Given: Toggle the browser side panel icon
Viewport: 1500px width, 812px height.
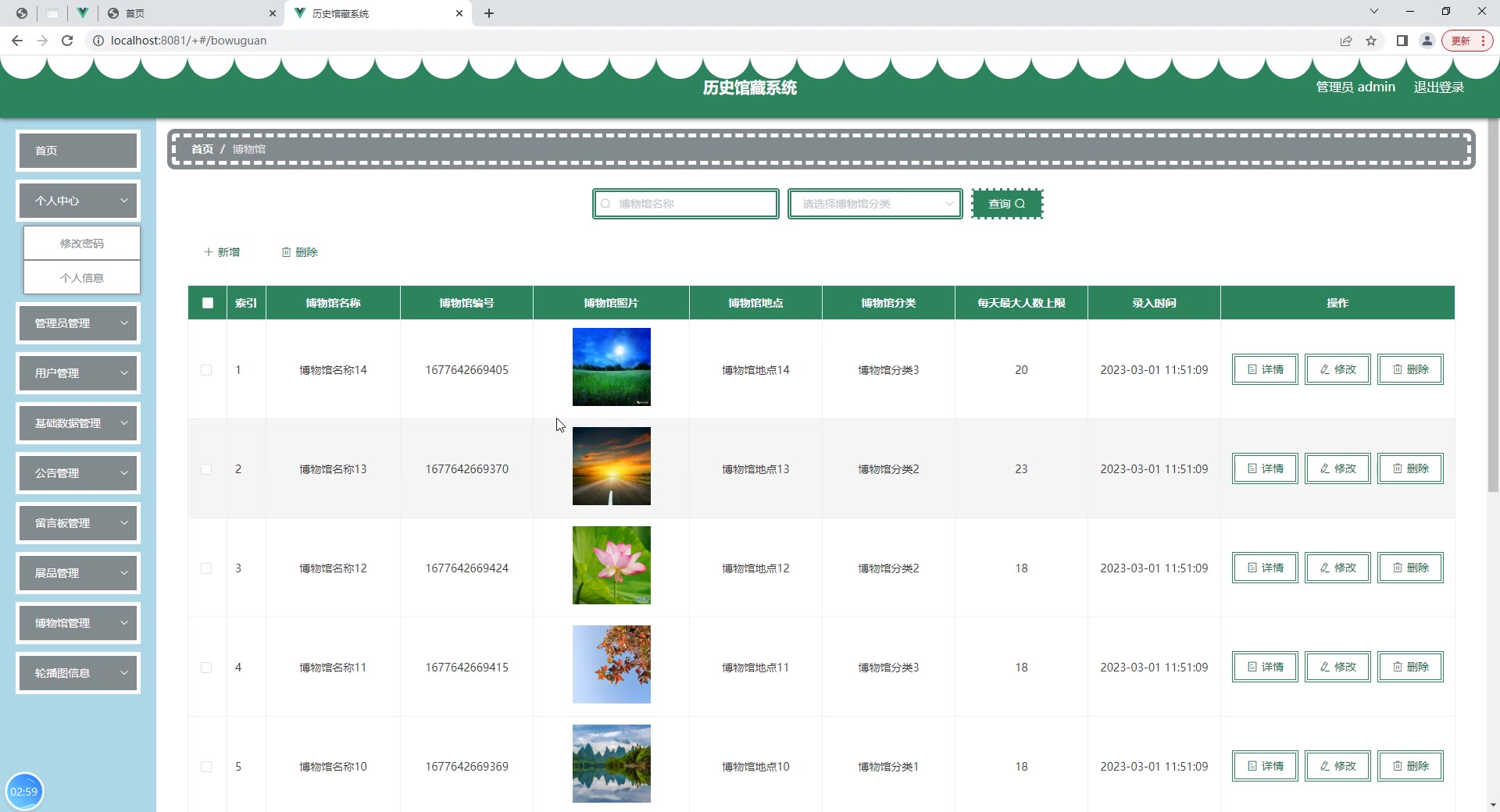Looking at the screenshot, I should pyautogui.click(x=1402, y=41).
